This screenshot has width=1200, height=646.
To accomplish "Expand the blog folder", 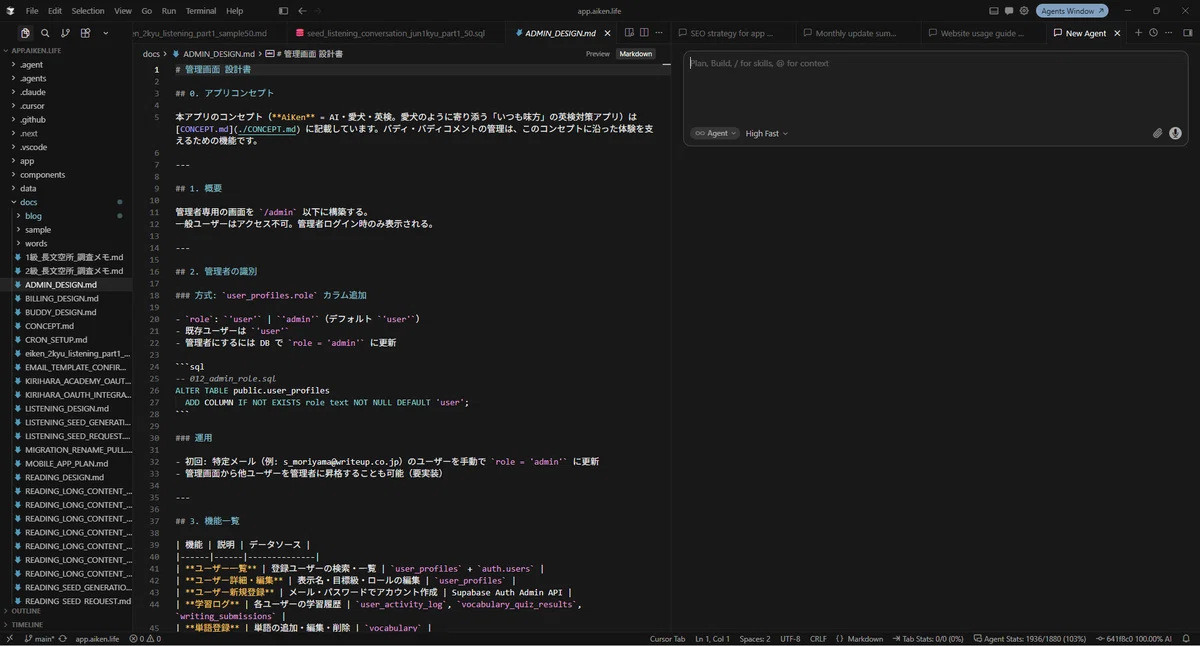I will click(66, 216).
